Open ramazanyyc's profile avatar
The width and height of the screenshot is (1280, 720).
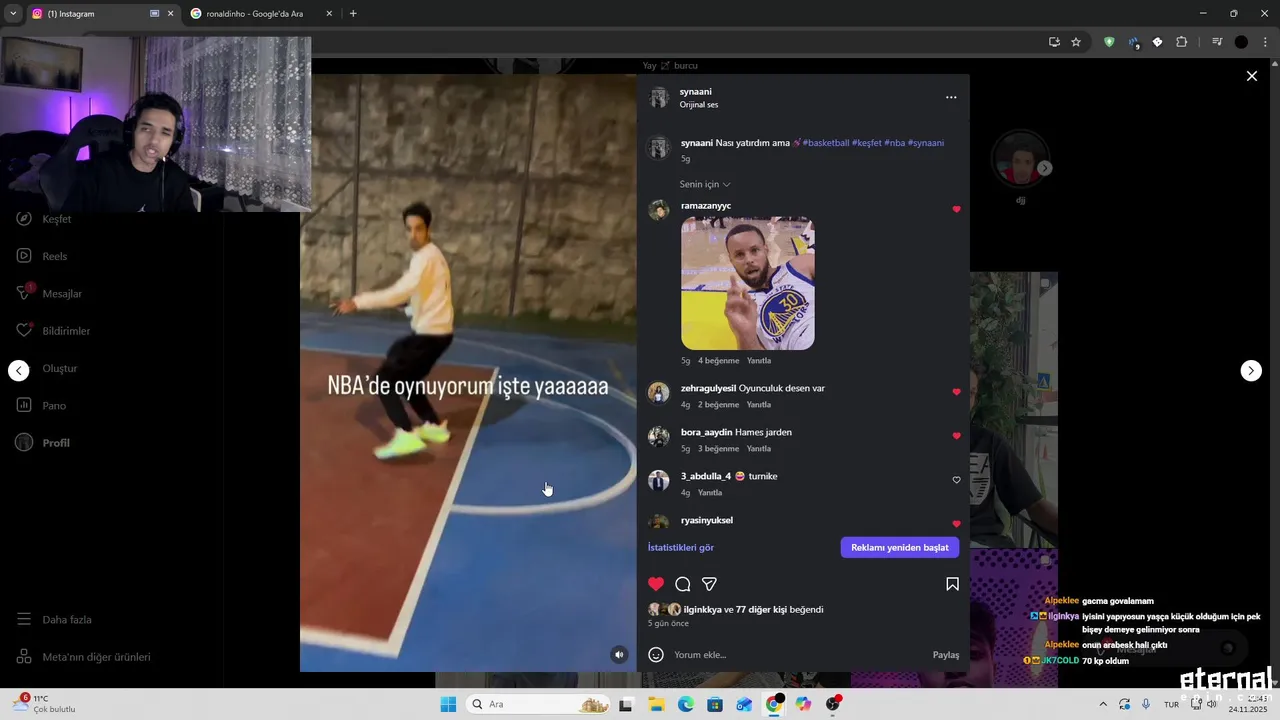pos(658,210)
